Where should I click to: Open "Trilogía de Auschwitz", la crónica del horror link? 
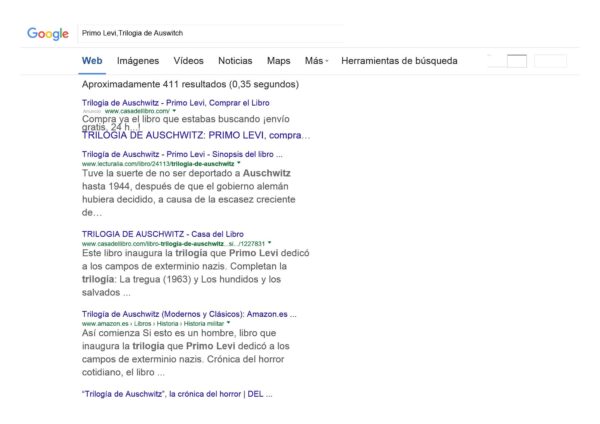point(177,394)
